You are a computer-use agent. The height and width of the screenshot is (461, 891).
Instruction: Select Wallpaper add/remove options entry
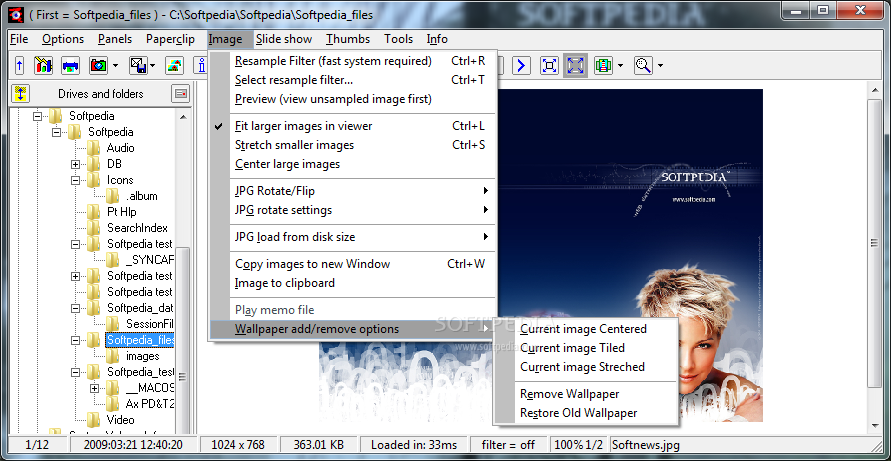click(352, 329)
